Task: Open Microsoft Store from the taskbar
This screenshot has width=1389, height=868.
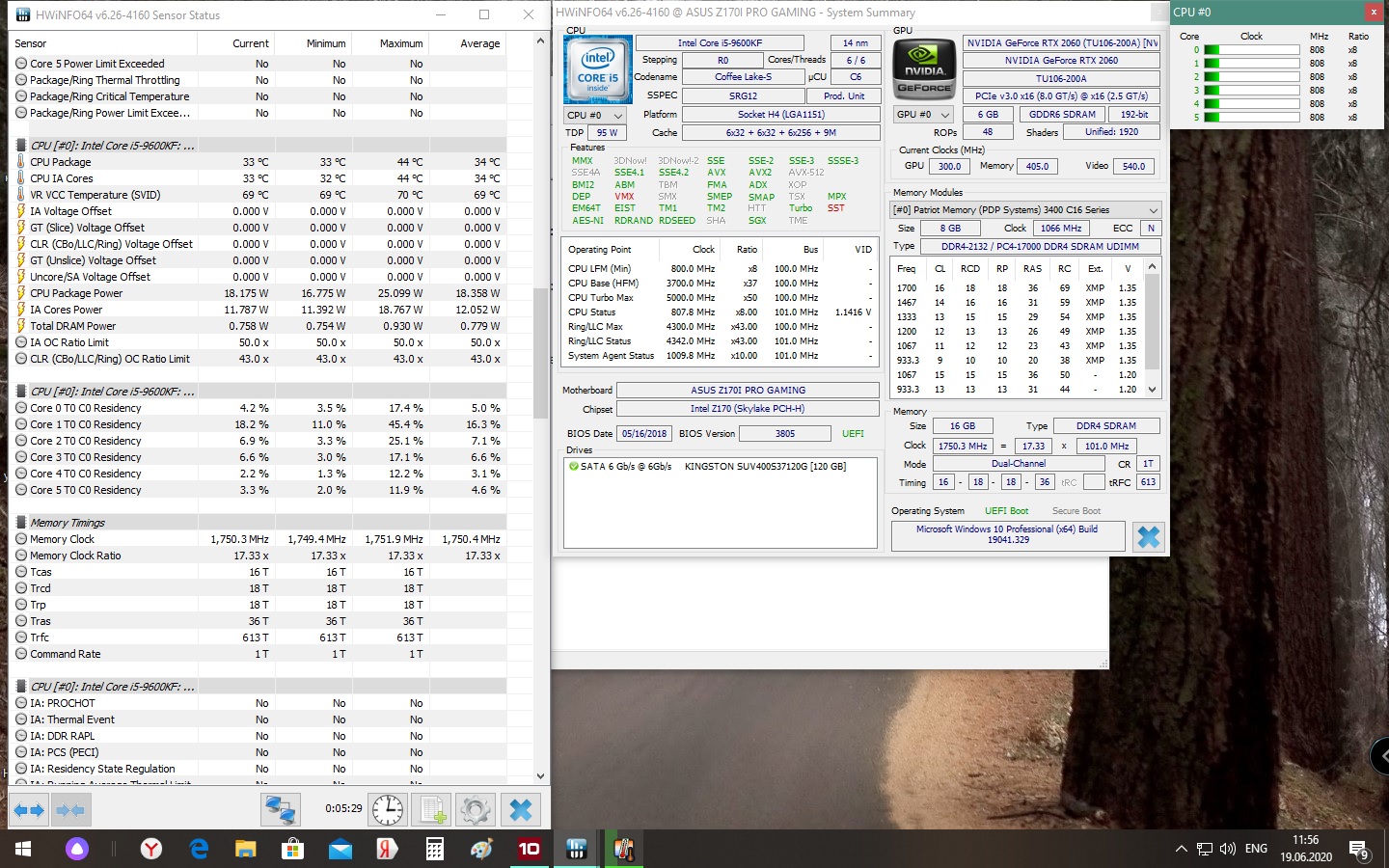Action: pos(292,849)
